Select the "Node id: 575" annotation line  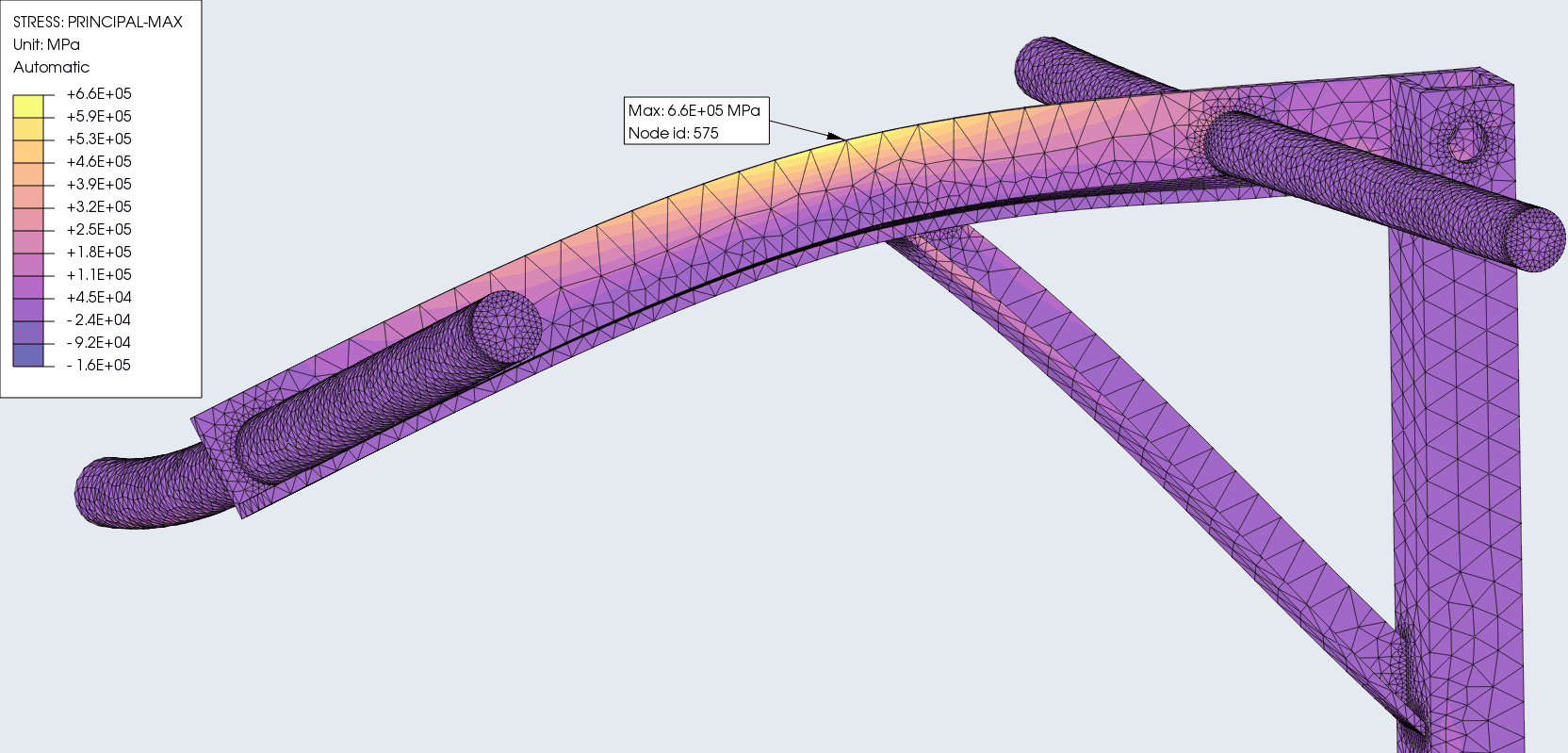(x=673, y=133)
